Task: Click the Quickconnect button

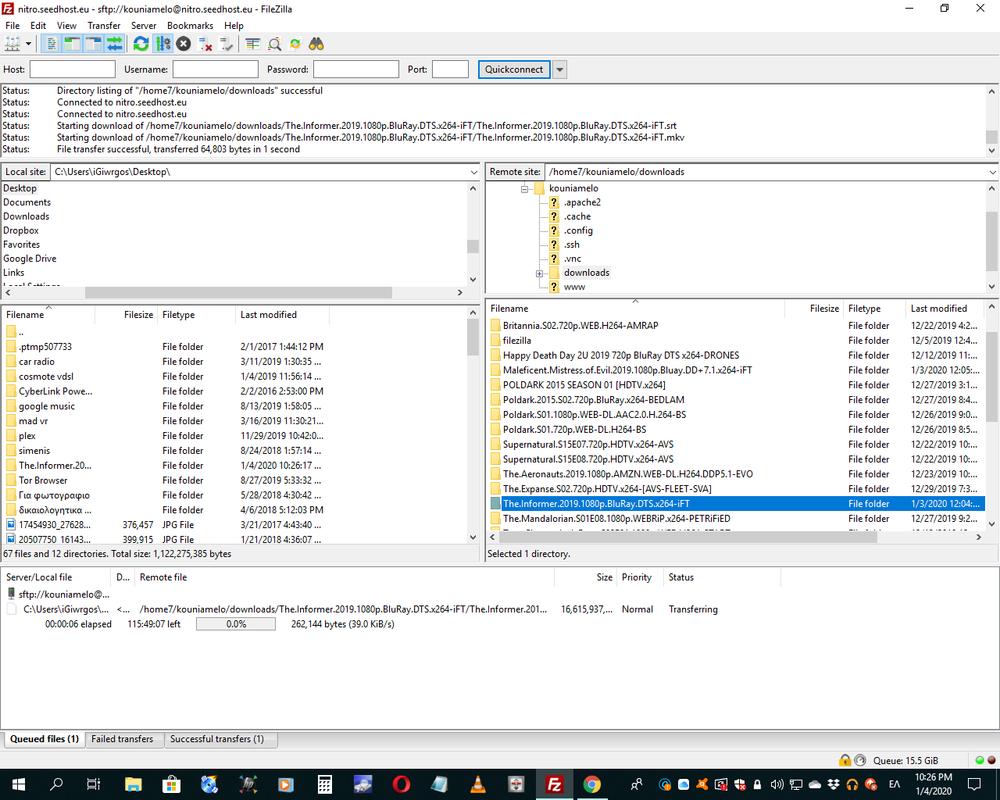Action: 514,70
